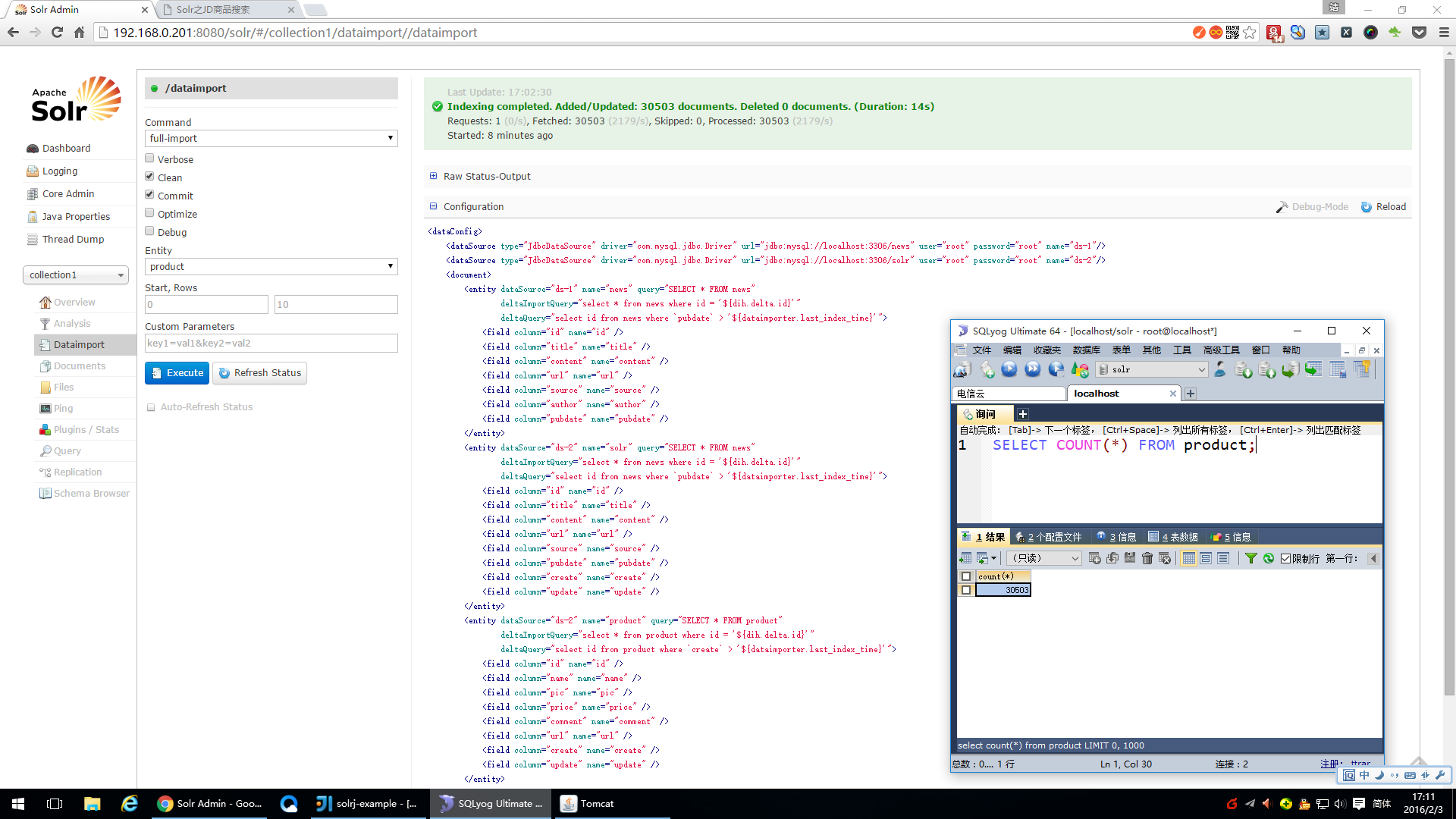Viewport: 1456px width, 819px height.
Task: Toggle the Optimize checkbox
Action: [x=149, y=213]
